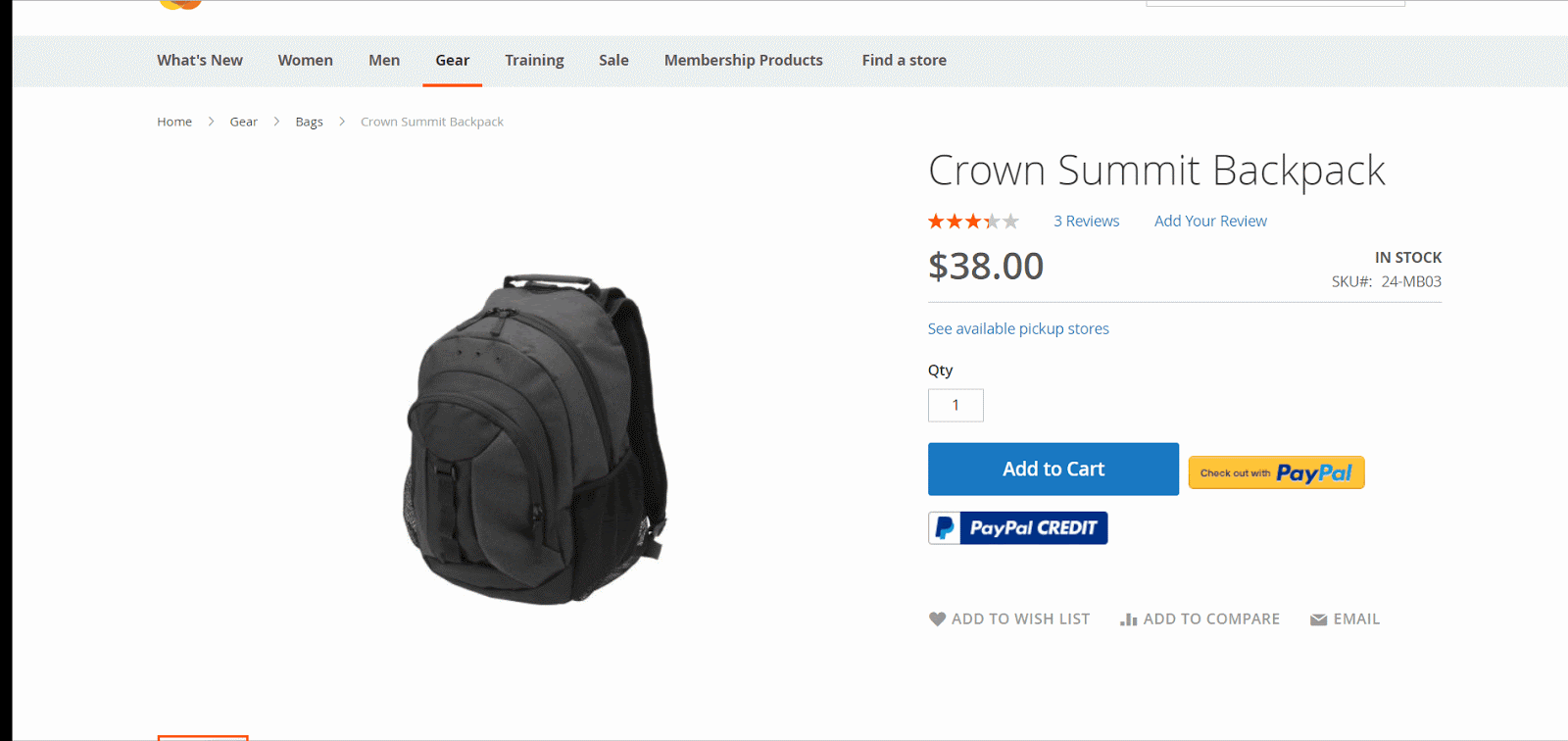
Task: Select the Training menu item
Action: click(534, 61)
